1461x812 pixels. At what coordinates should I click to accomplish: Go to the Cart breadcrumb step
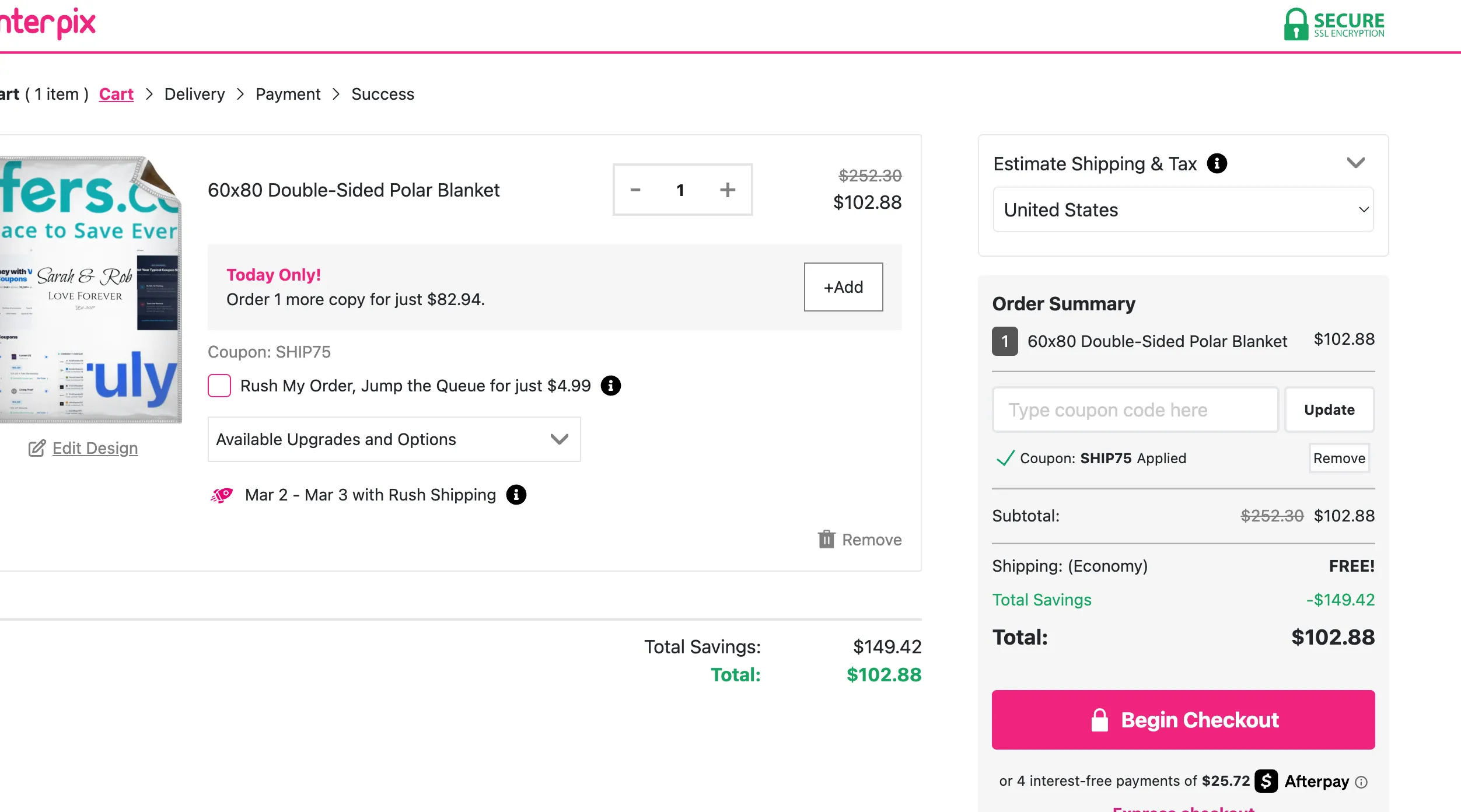116,94
